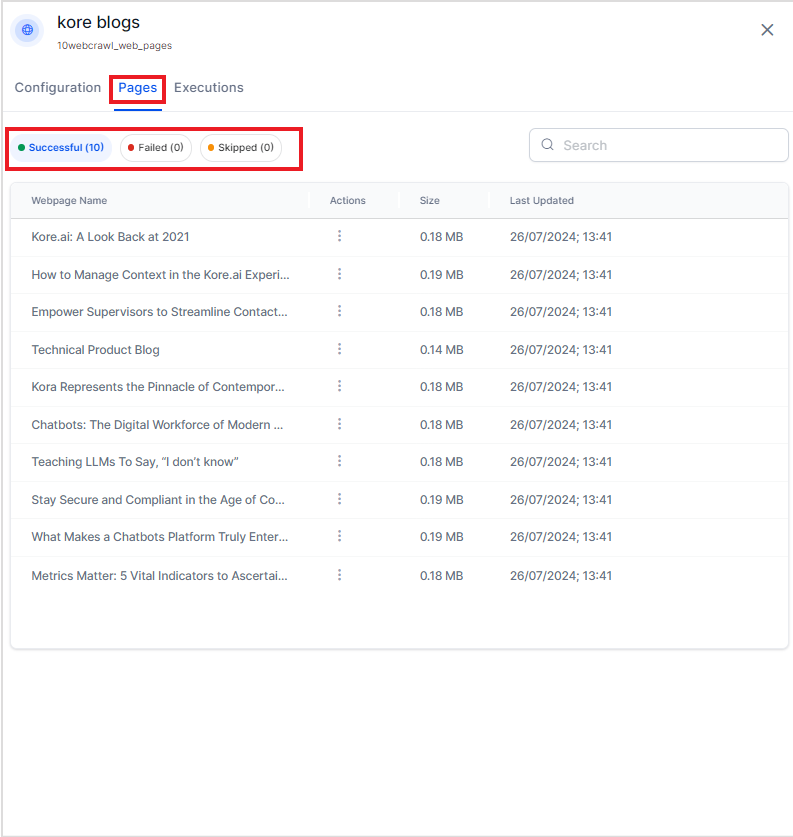Open the Teaching LLMs To Say page entry
This screenshot has height=837, width=793.
click(x=135, y=462)
